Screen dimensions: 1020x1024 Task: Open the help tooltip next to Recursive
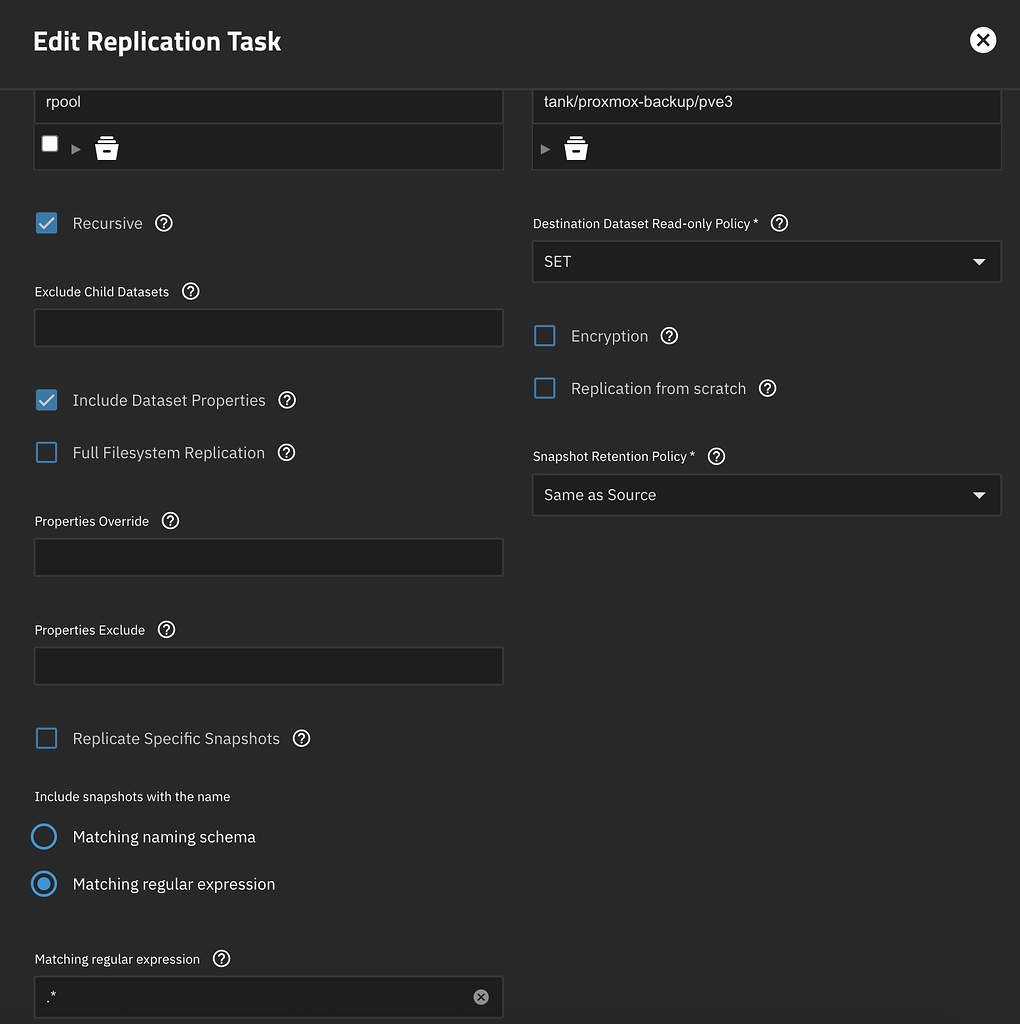[163, 223]
